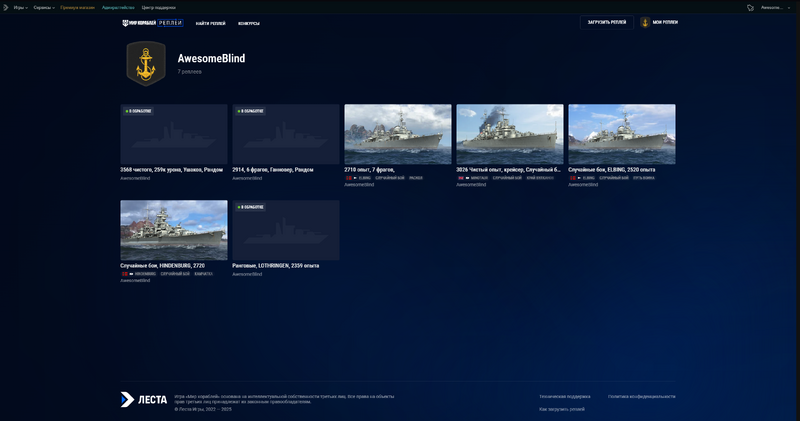This screenshot has height=421, width=800.
Task: Open replay titled '3026 Чистый опыт, крейсер'
Action: [508, 169]
